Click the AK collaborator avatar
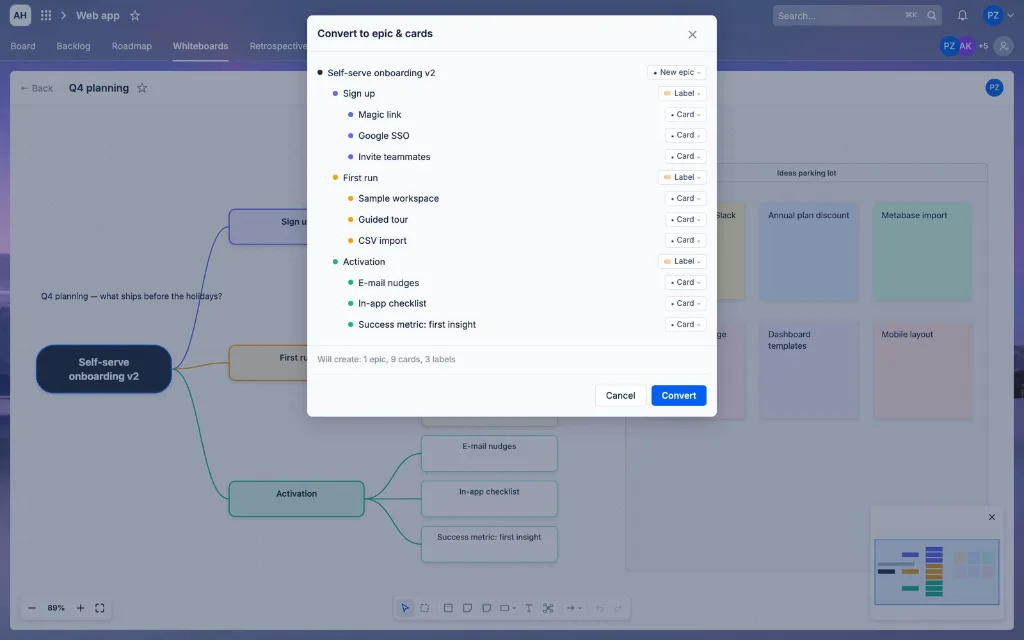Screen dimensions: 1024x640 (965, 46)
